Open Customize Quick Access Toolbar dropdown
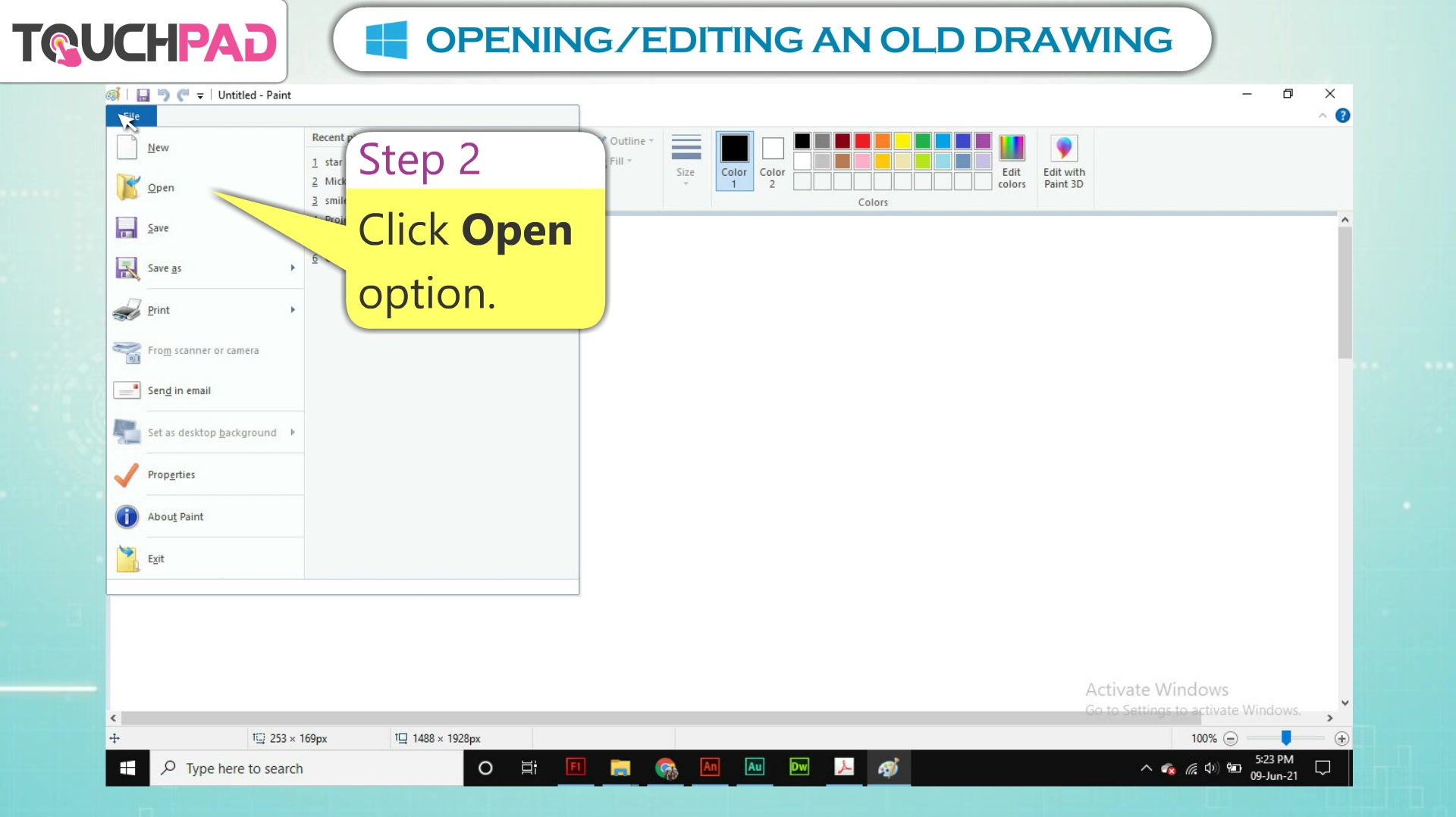Screen dimensions: 1456x817 click(x=200, y=95)
